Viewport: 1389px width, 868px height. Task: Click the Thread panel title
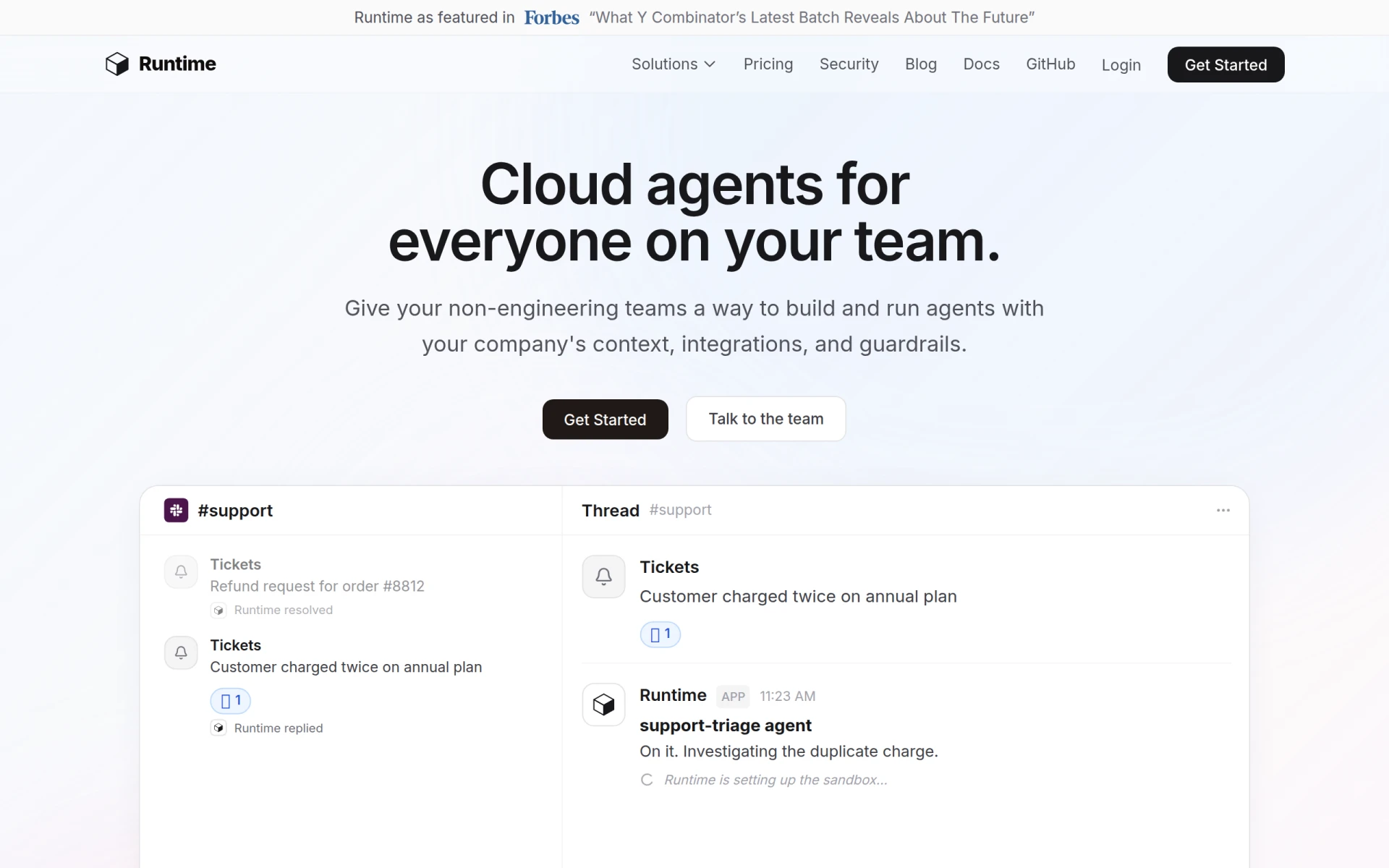point(611,511)
